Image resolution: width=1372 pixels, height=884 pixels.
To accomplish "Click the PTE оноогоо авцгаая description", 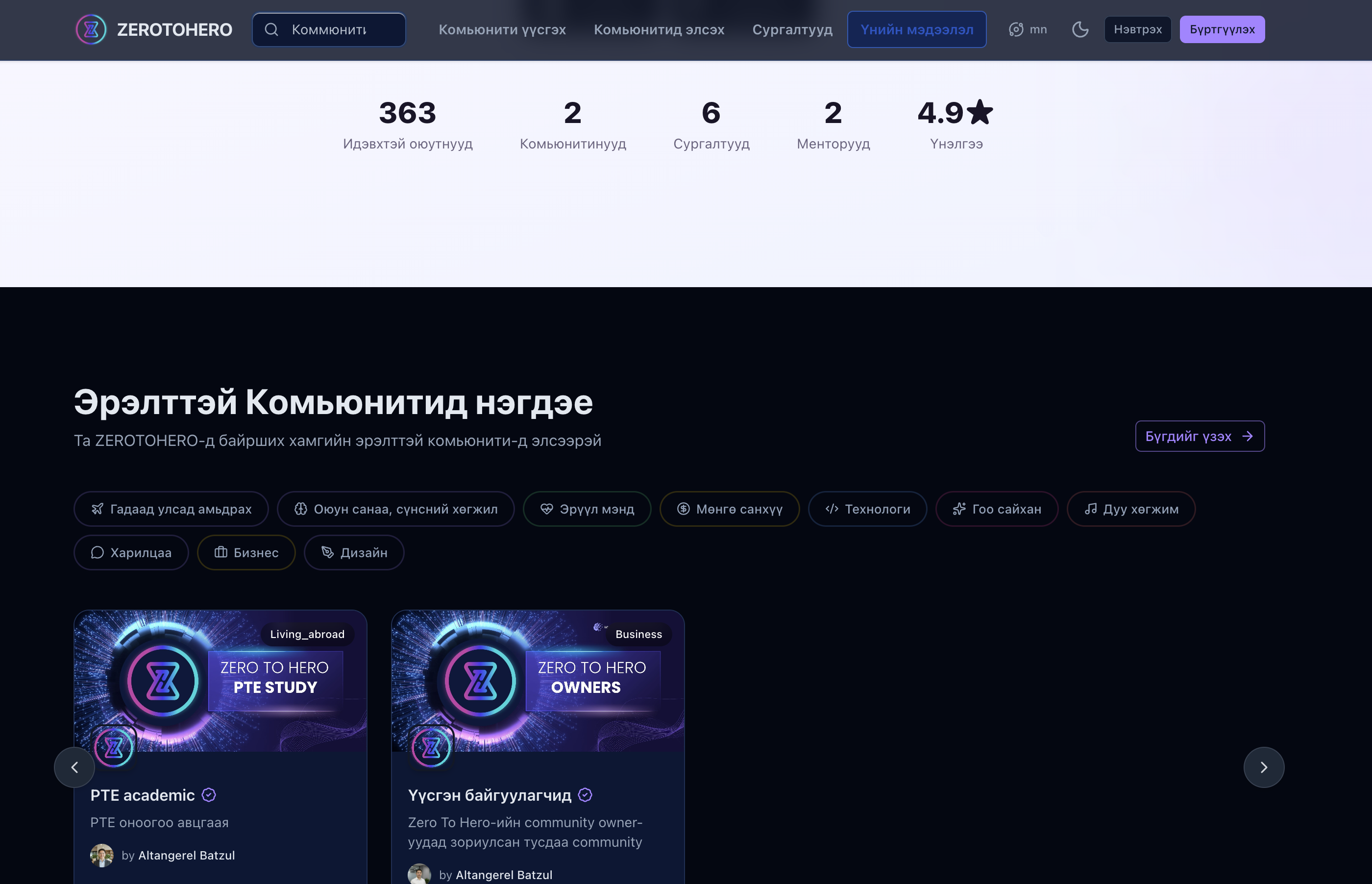I will [160, 823].
